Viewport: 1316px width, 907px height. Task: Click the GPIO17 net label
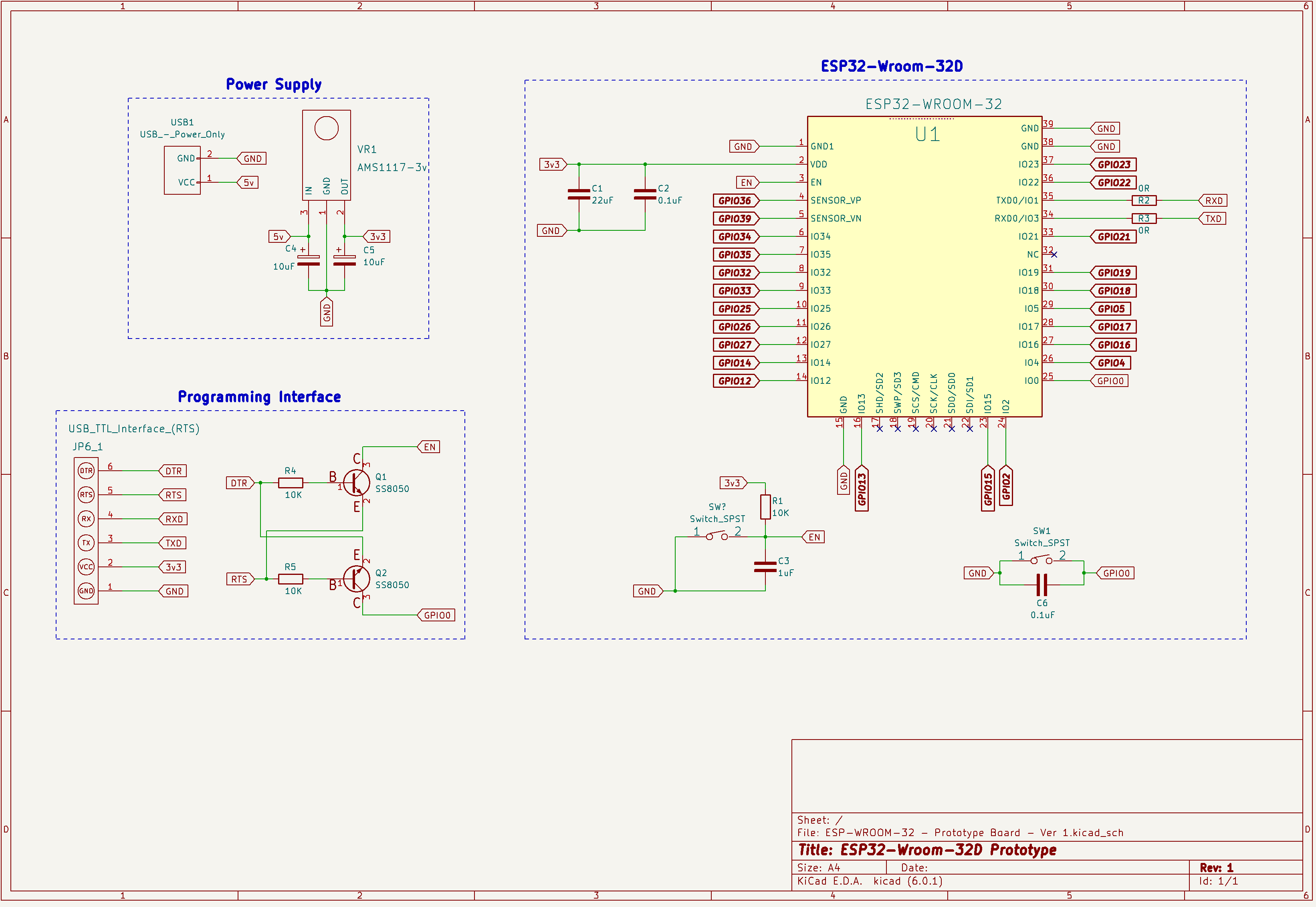[x=1113, y=327]
